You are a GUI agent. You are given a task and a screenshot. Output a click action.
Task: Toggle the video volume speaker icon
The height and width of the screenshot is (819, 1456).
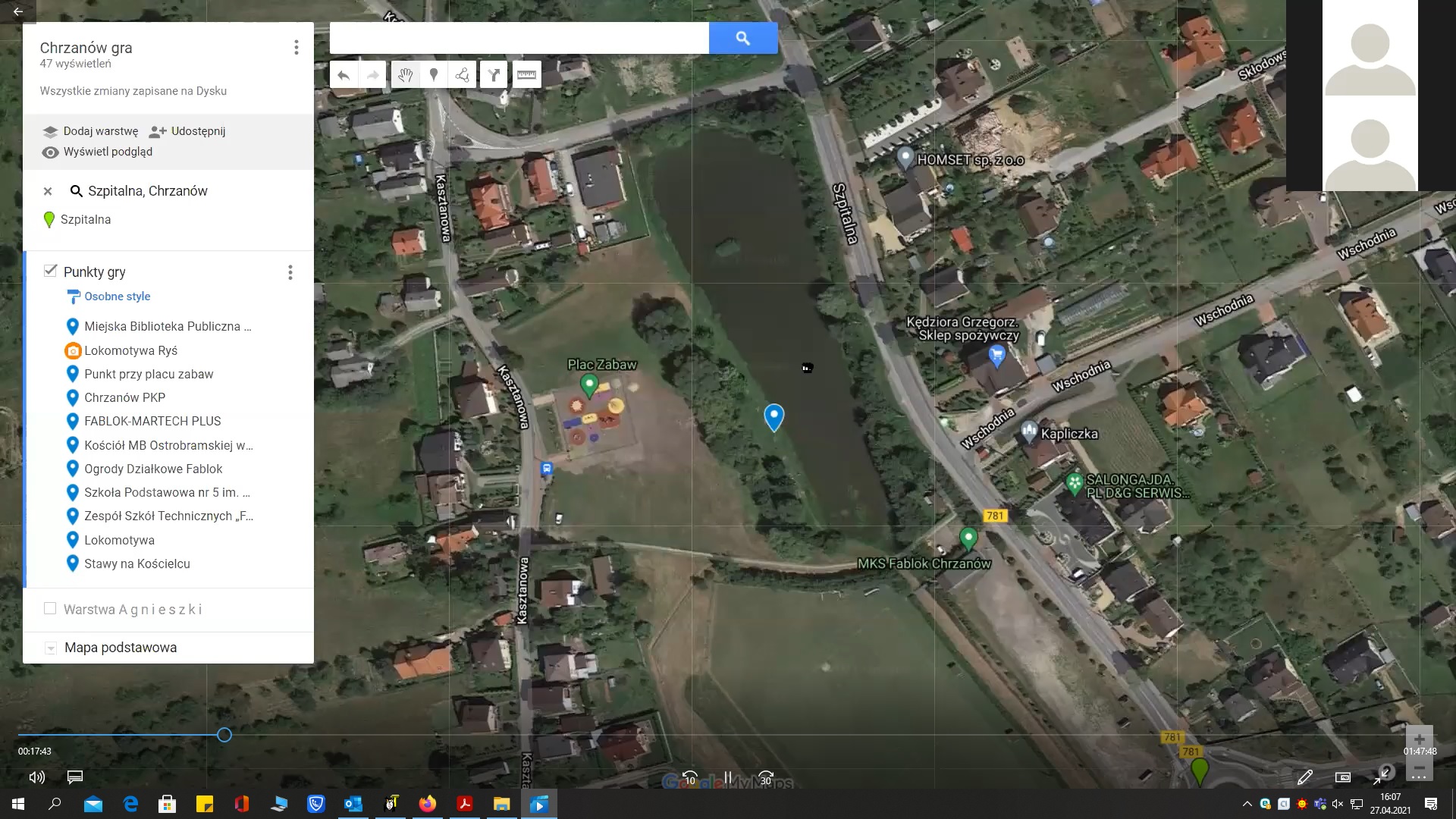[x=36, y=777]
